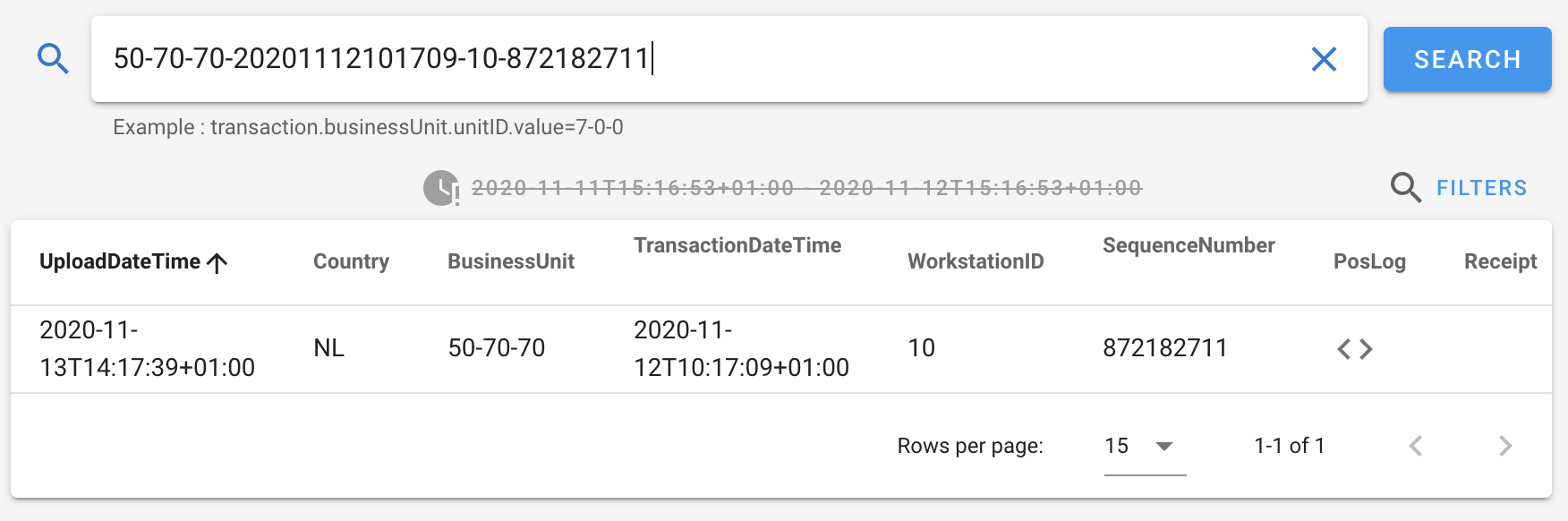Click the left angle bracket in PosLog column
Viewport: 1568px width, 521px height.
coord(1344,349)
